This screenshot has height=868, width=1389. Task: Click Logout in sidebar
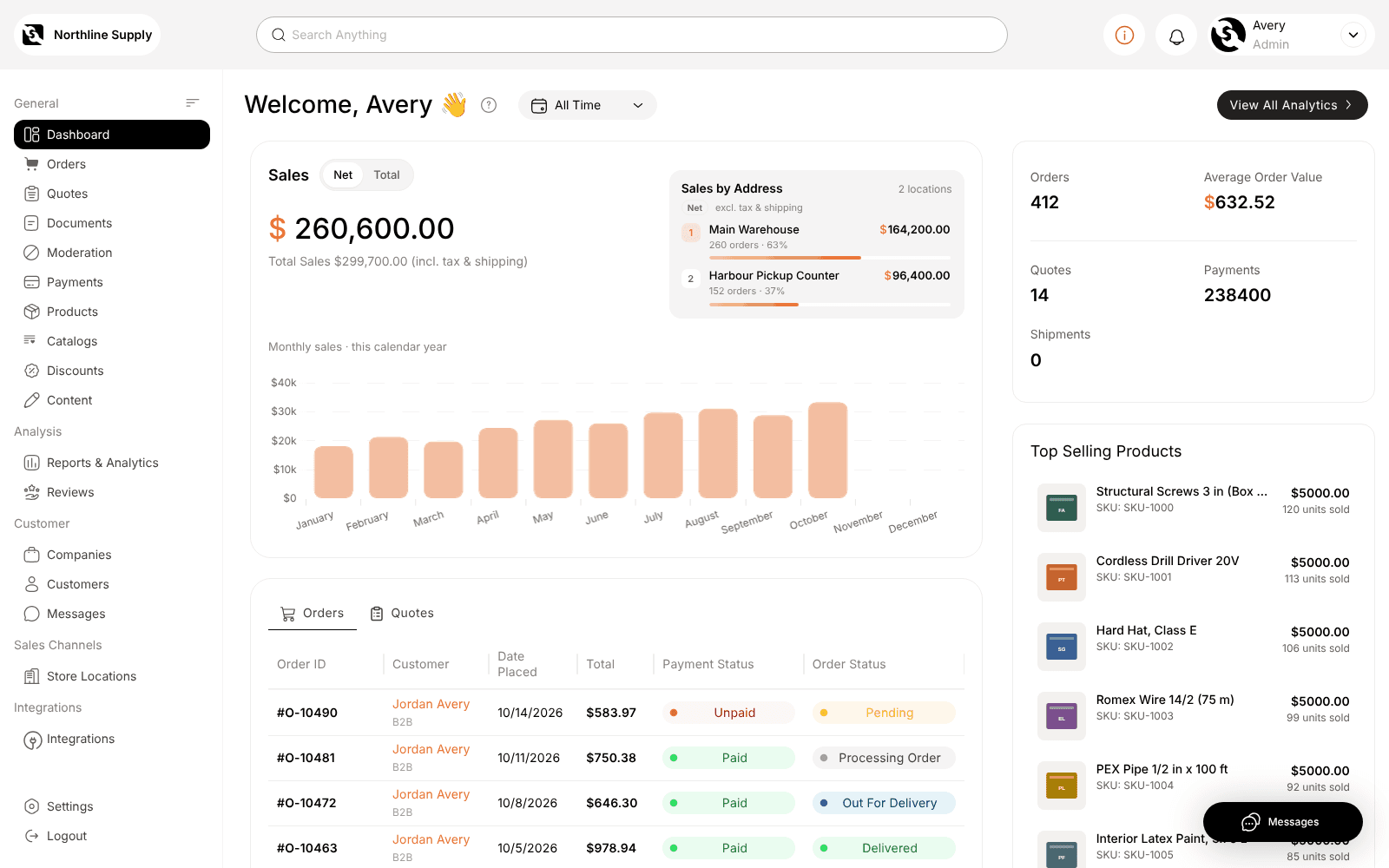[112, 836]
